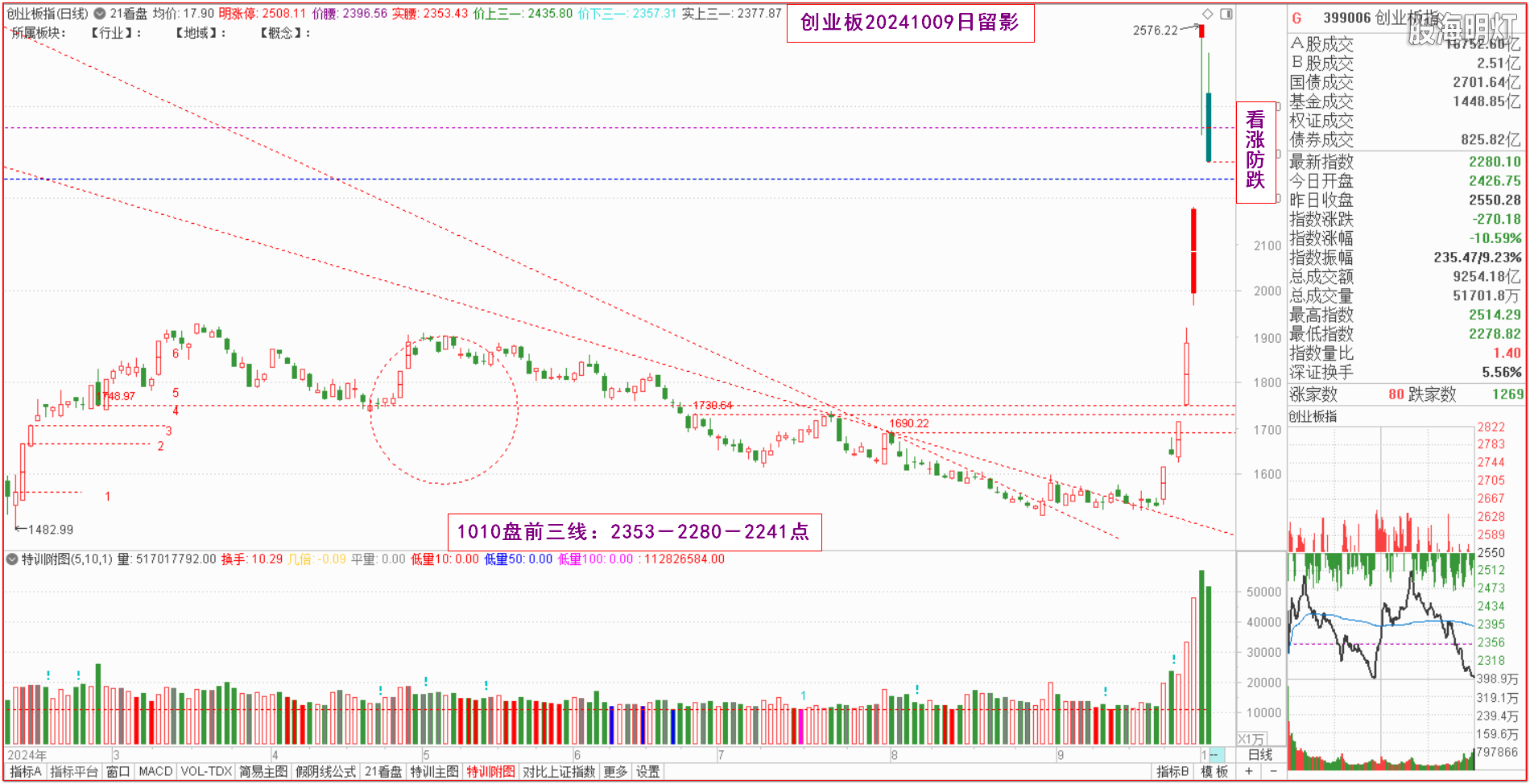Click the 【地域】 region label

tap(201, 33)
